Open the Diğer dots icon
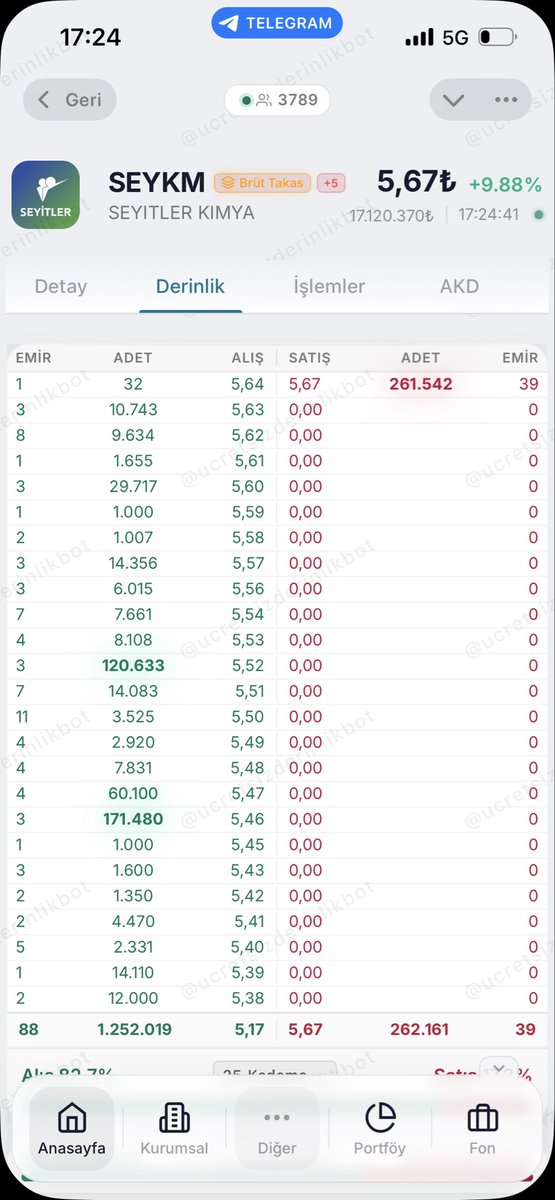Image resolution: width=555 pixels, height=1200 pixels. click(x=277, y=1127)
